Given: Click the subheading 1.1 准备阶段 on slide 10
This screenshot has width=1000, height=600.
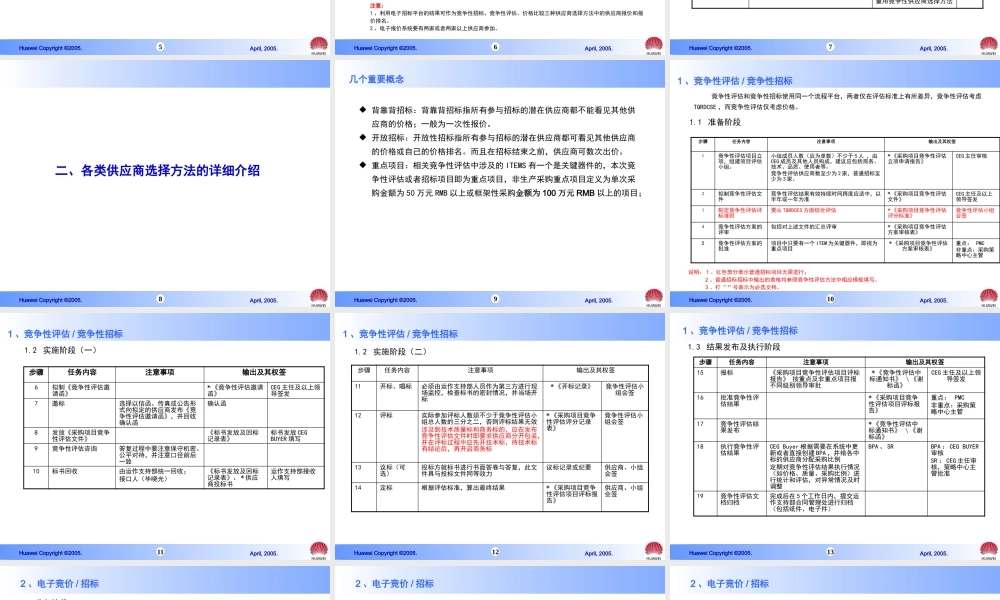Looking at the screenshot, I should click(715, 122).
